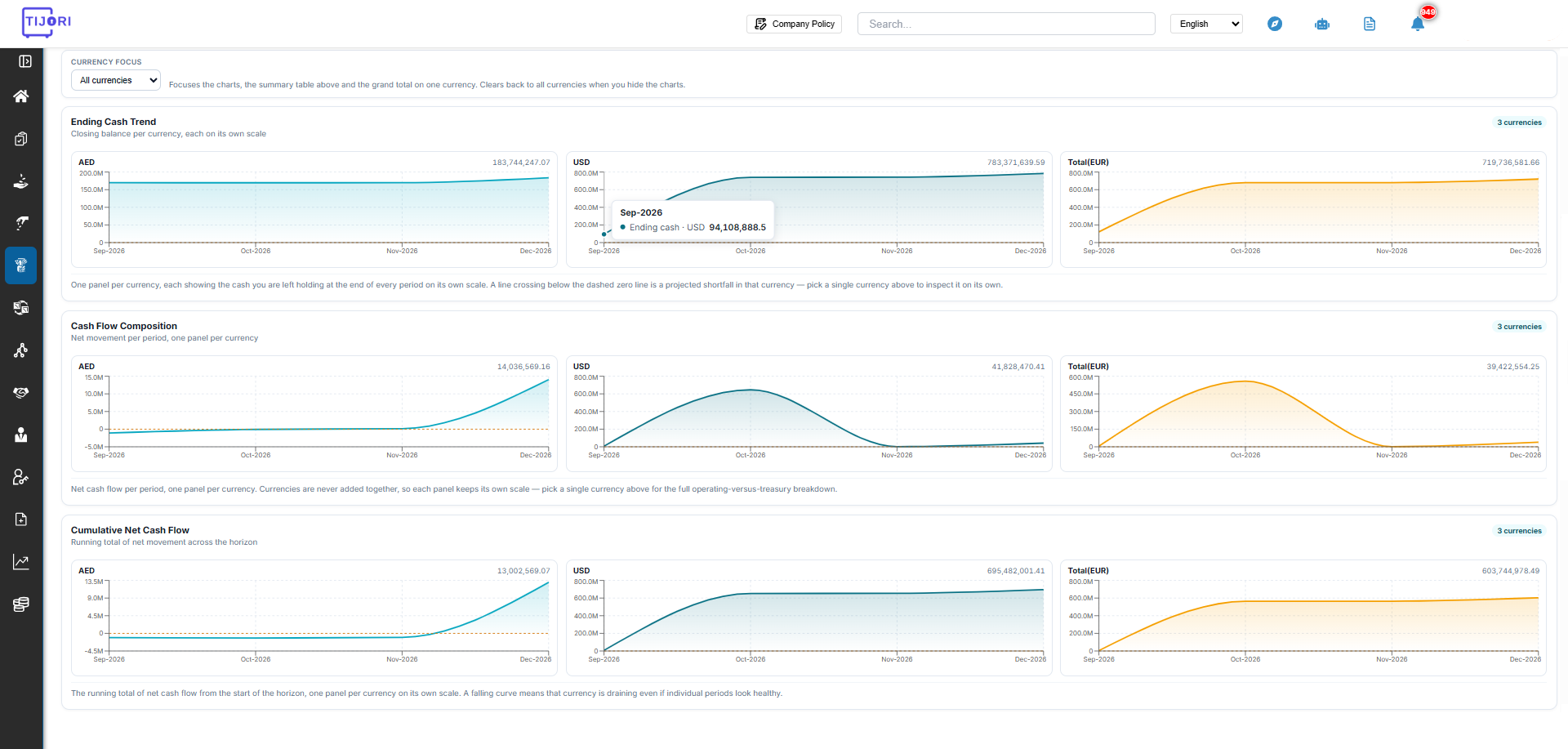Open the English language dropdown
1568x749 pixels.
click(x=1206, y=24)
